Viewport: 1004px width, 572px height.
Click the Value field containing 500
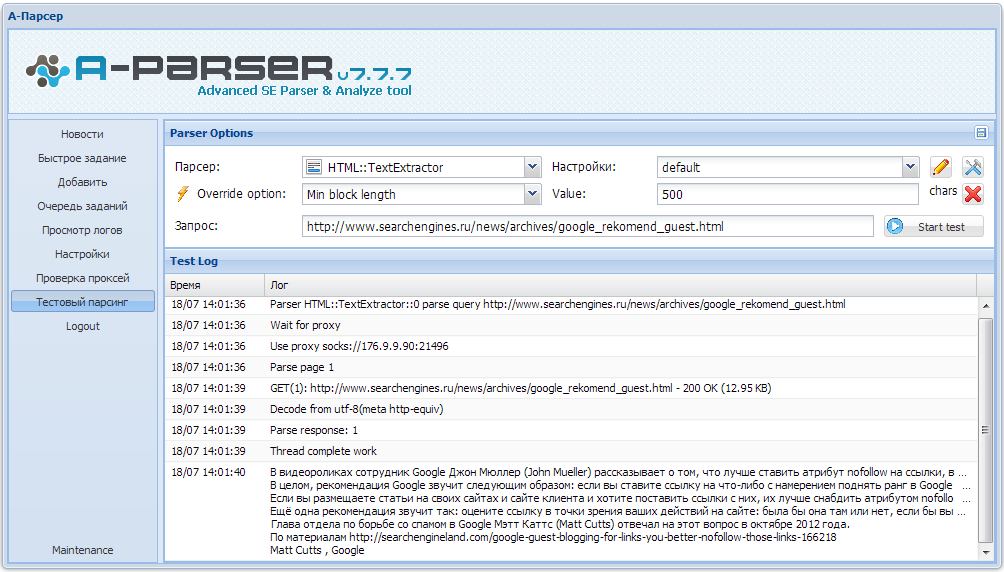(x=788, y=194)
